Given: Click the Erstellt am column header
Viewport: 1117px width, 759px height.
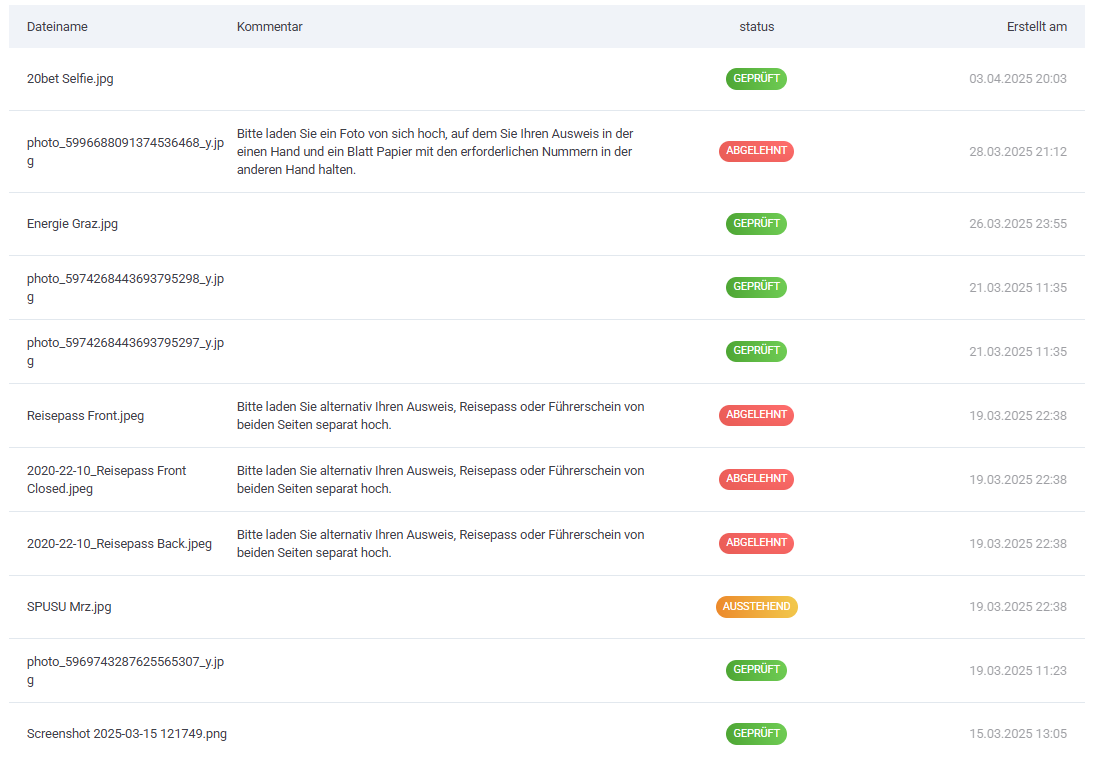Looking at the screenshot, I should [1036, 27].
